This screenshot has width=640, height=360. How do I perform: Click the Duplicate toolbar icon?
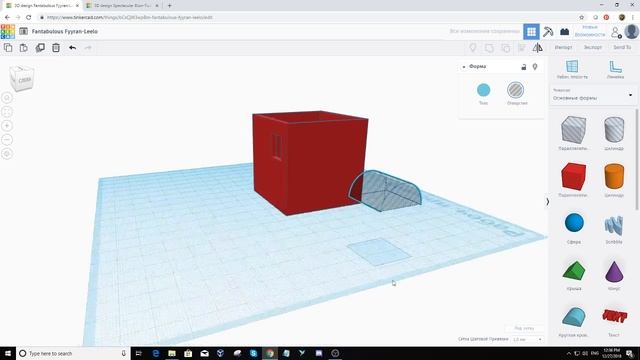pyautogui.click(x=40, y=48)
